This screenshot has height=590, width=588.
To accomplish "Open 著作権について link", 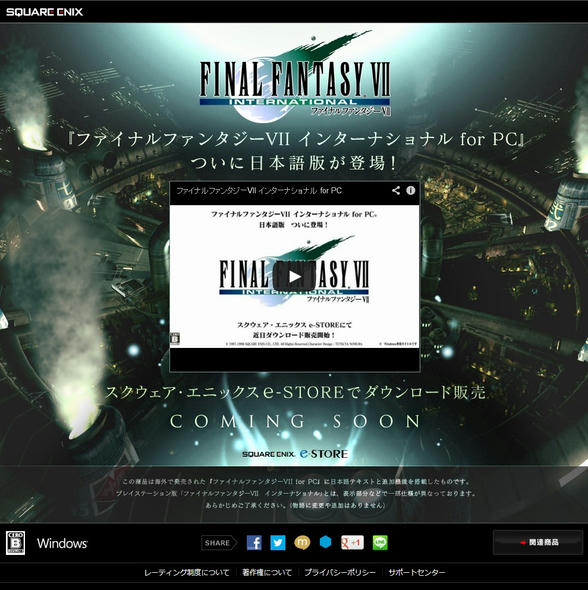I will coord(267,572).
